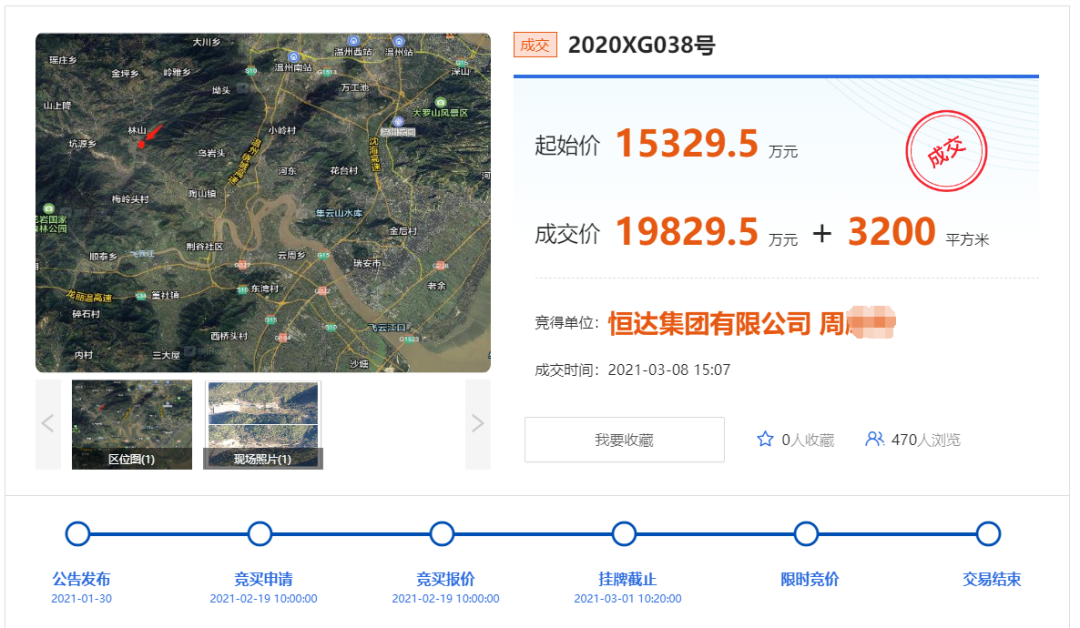Click the starting price 15329.5
1080x628 pixels.
(687, 144)
